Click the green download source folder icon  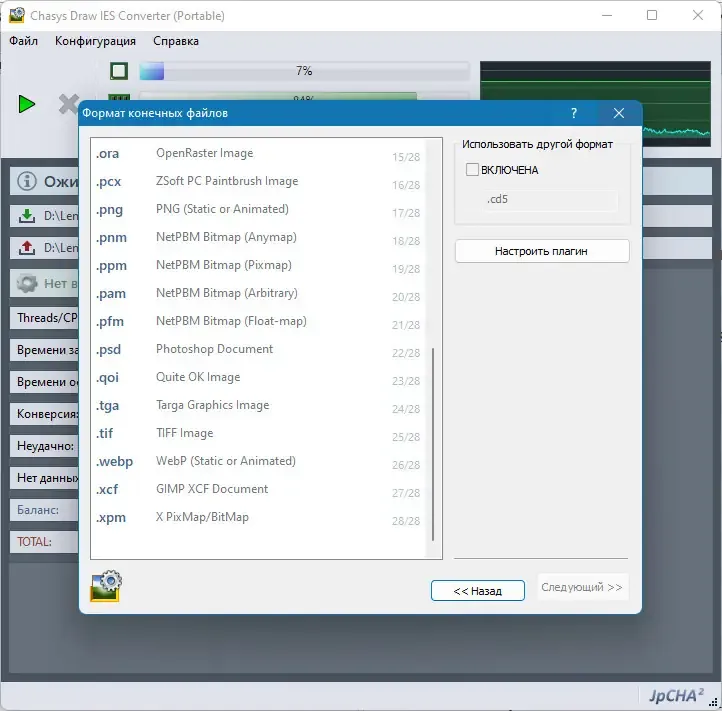27,215
